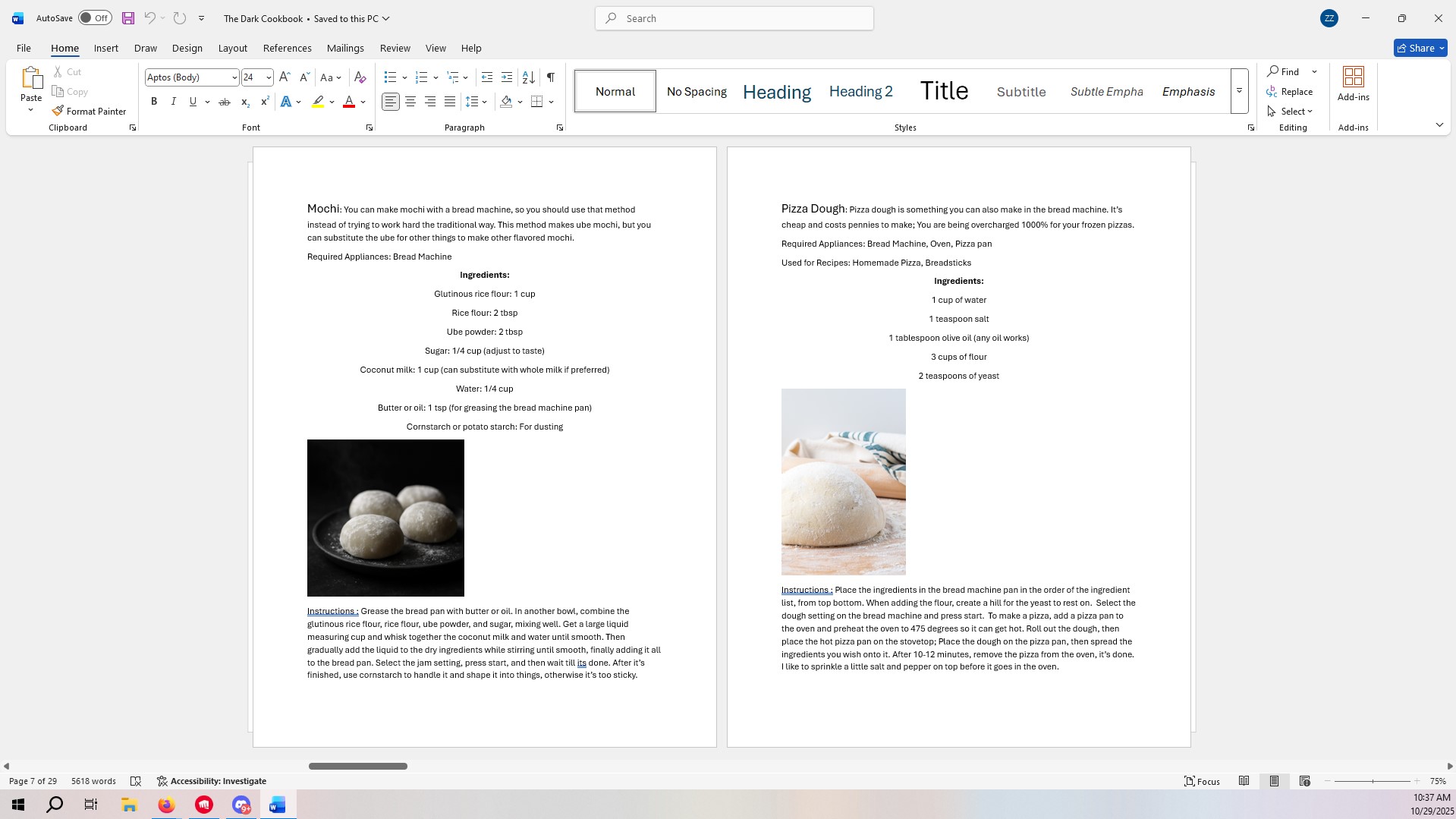Click the Sort paragraph icon
This screenshot has height=819, width=1456.
click(x=529, y=77)
